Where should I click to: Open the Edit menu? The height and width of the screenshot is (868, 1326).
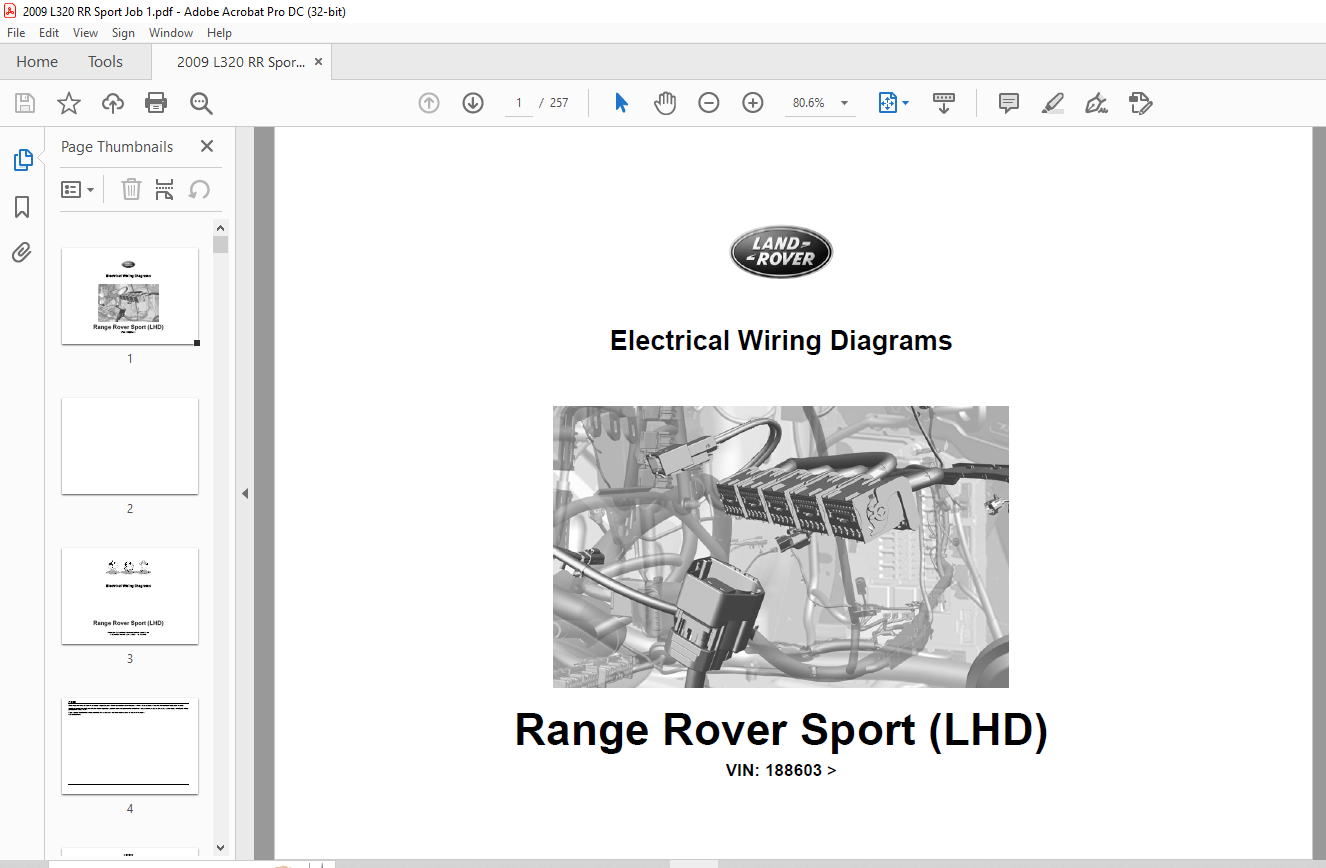point(49,33)
